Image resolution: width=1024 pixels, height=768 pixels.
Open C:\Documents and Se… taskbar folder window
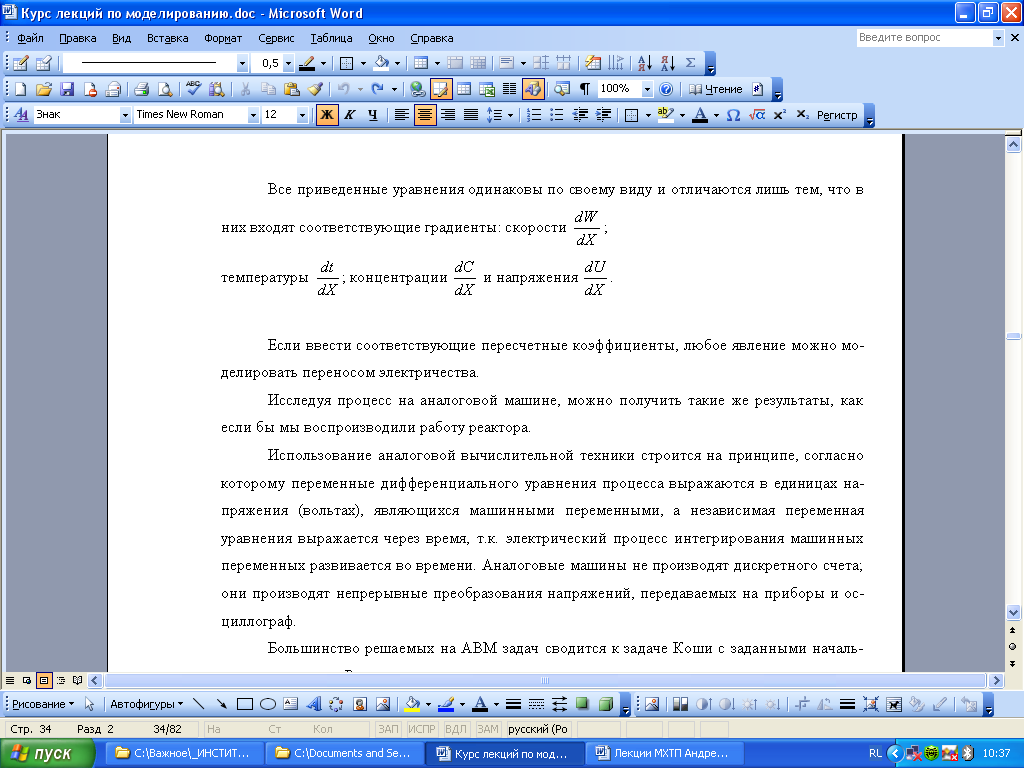click(345, 753)
